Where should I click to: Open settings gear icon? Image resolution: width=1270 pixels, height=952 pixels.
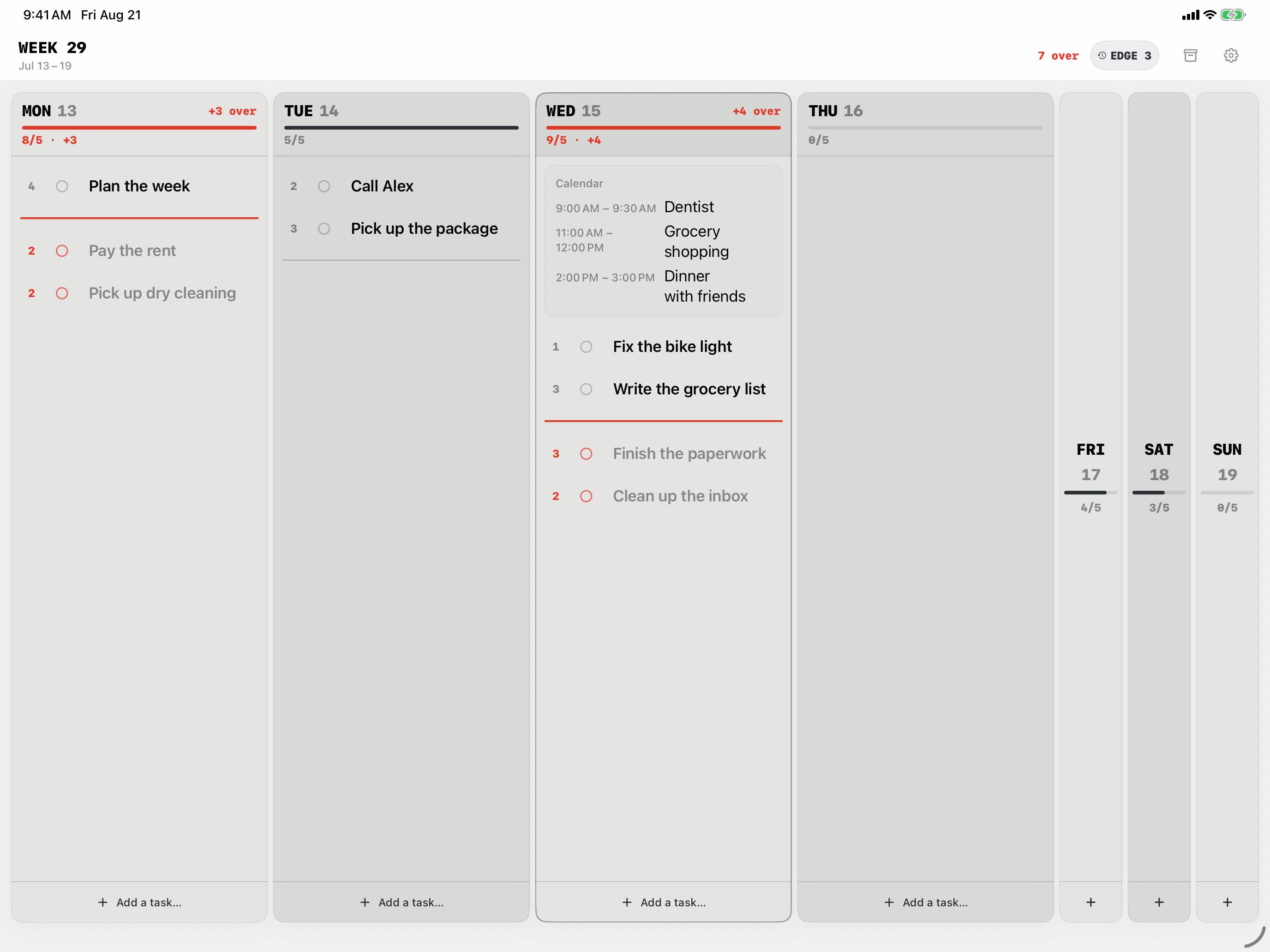click(1231, 56)
